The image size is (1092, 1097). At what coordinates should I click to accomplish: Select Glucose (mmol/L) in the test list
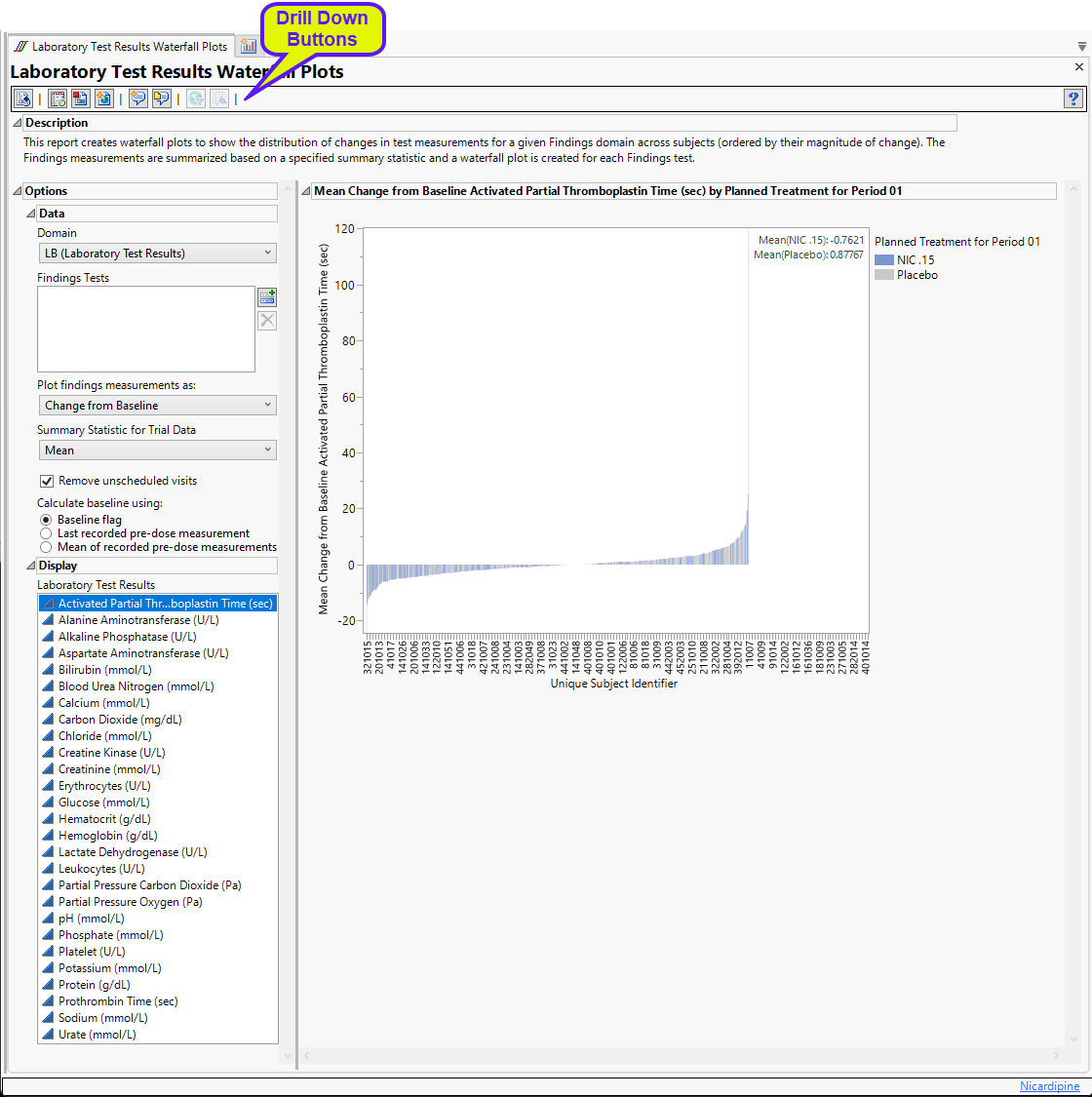[x=103, y=803]
